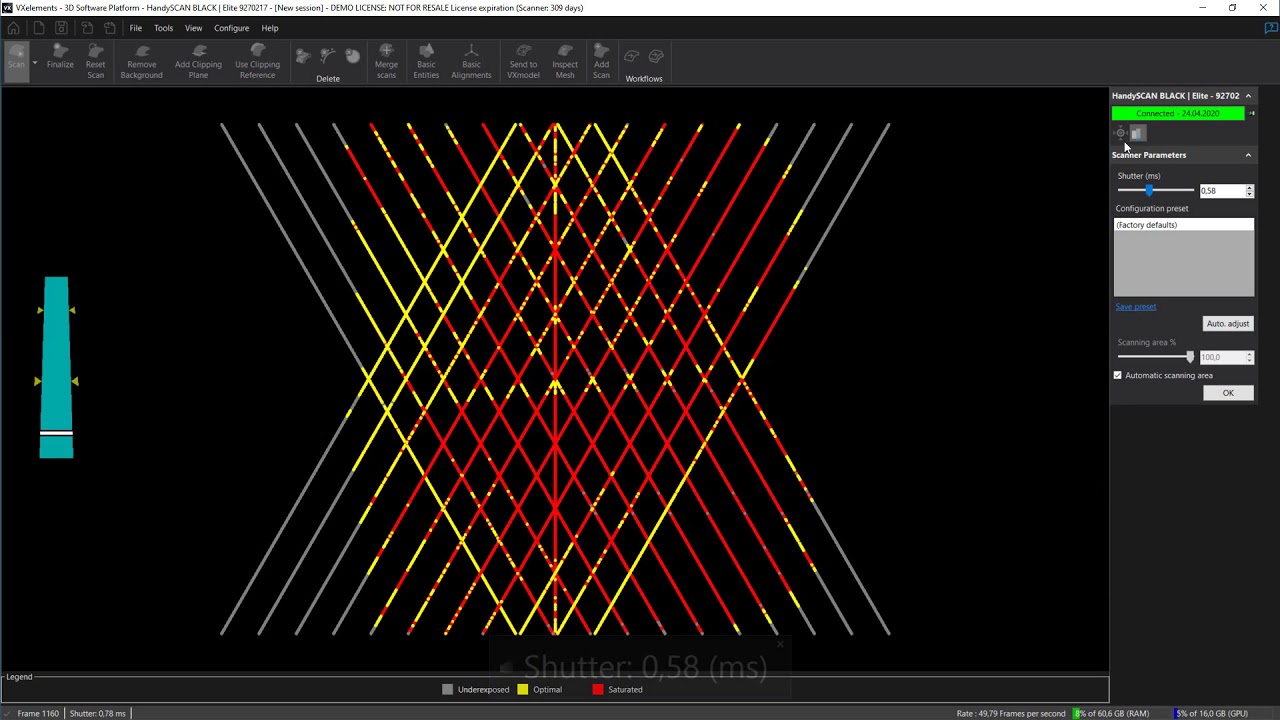Click the Auto adjust button
Viewport: 1280px width, 720px height.
tap(1228, 323)
